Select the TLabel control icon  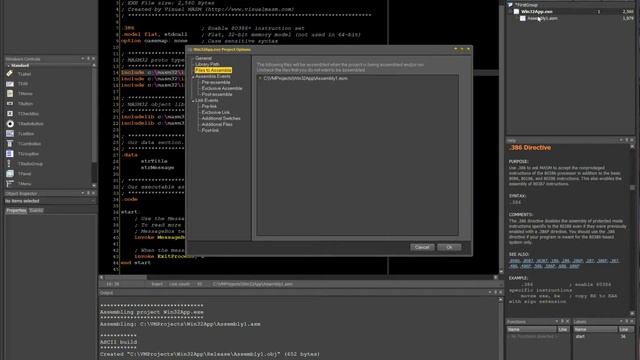[10, 74]
